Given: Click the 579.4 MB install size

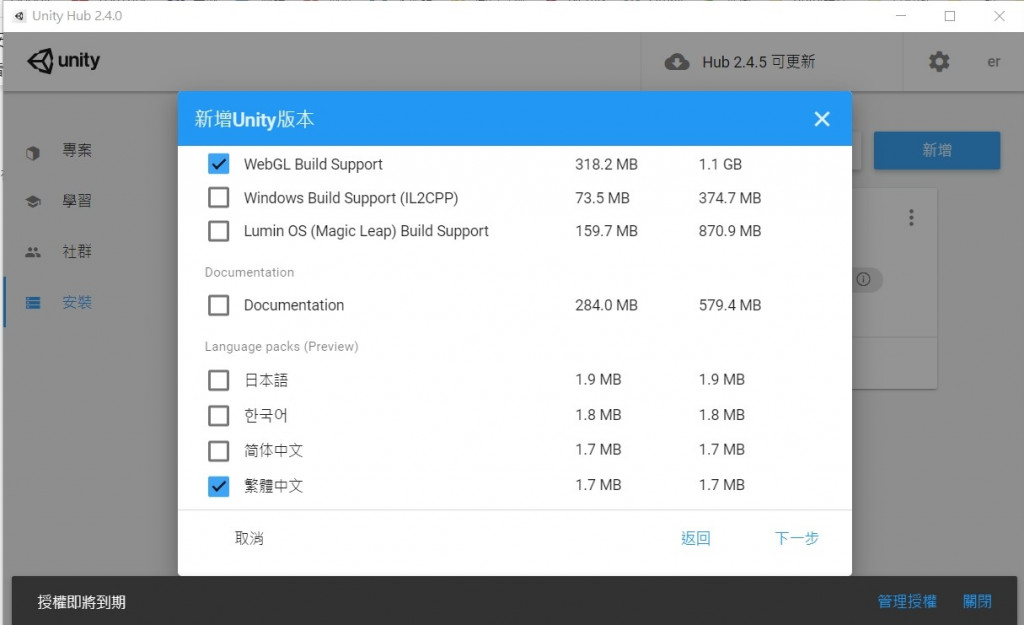Looking at the screenshot, I should click(x=729, y=305).
